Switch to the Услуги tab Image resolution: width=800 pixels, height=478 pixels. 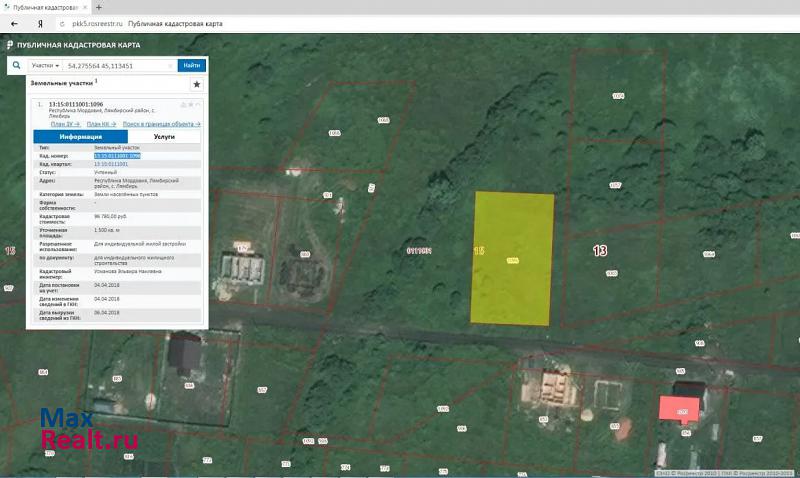(165, 136)
